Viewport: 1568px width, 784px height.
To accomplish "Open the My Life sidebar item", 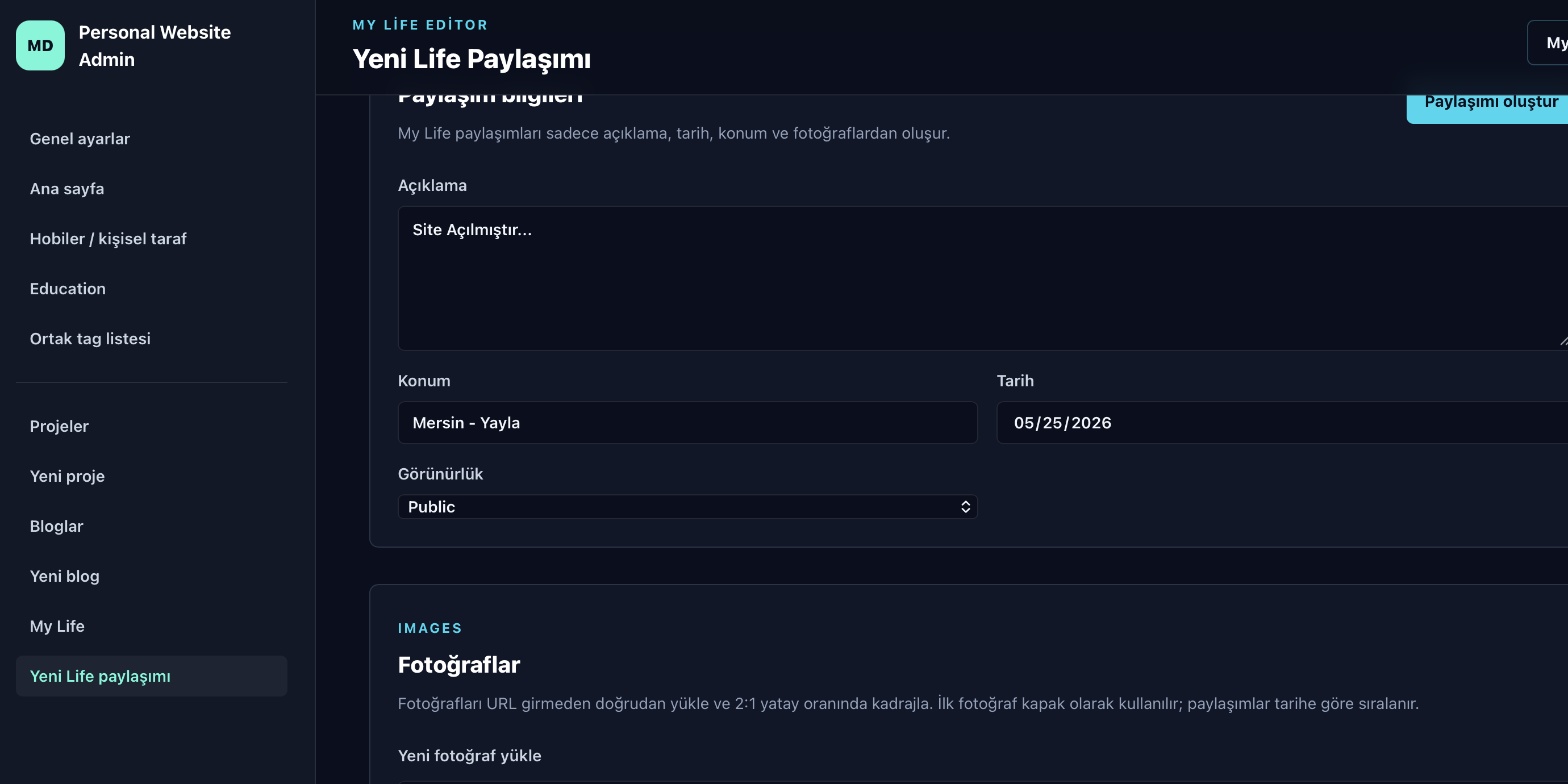I will [57, 625].
